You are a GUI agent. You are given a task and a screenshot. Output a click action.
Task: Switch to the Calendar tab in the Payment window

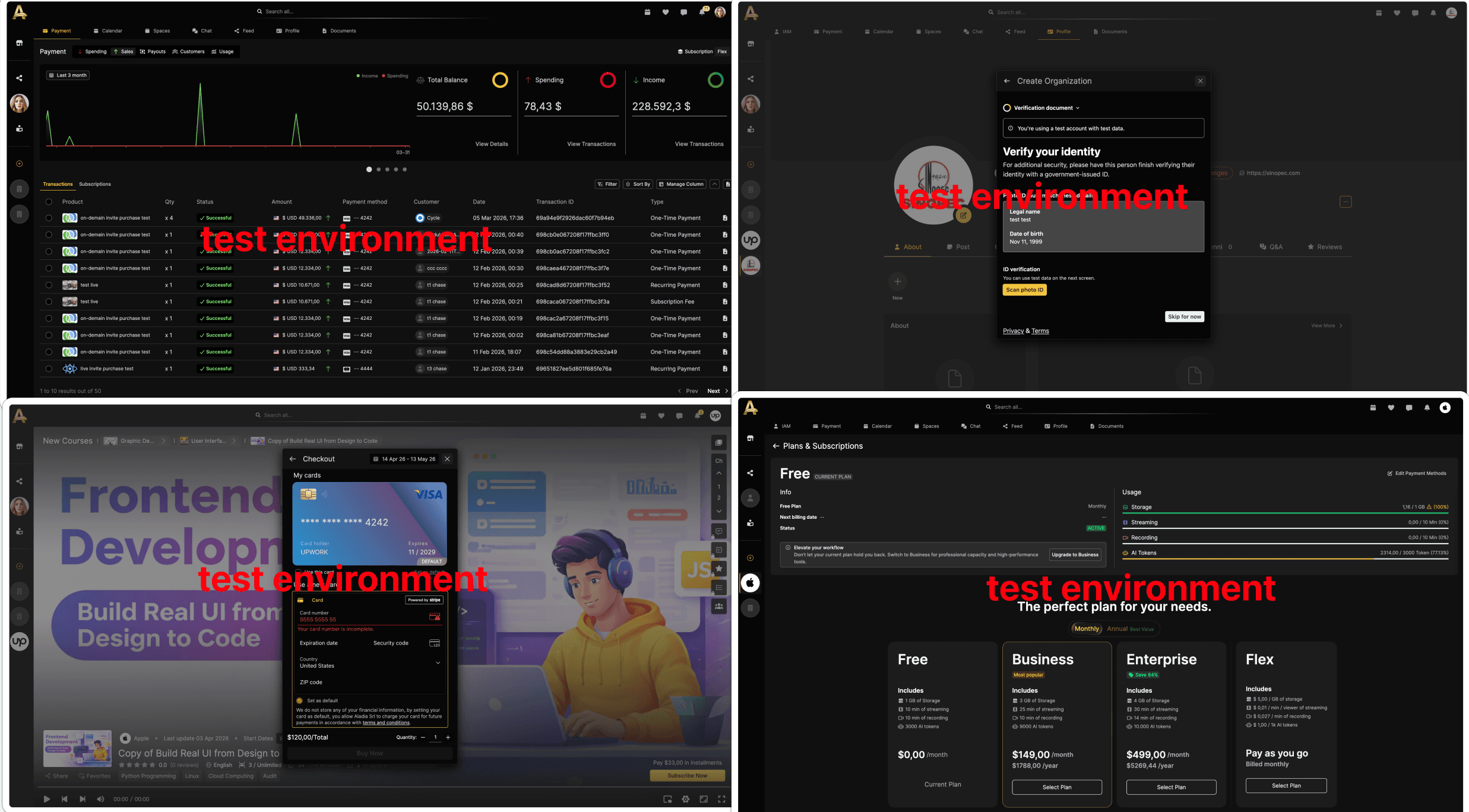tap(107, 31)
